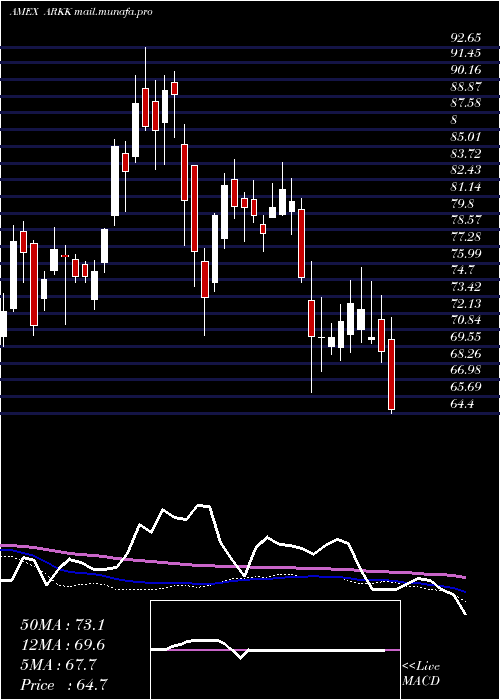The image size is (500, 700).
Task: Click the '50MA : 73.1' readout
Action: coord(62,625)
